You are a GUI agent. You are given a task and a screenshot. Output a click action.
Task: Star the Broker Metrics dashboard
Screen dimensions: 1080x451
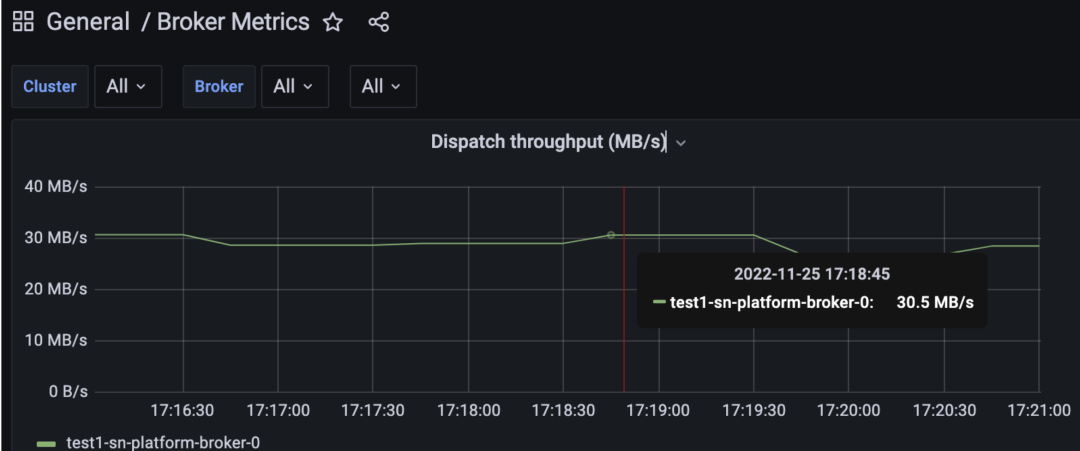coord(333,23)
